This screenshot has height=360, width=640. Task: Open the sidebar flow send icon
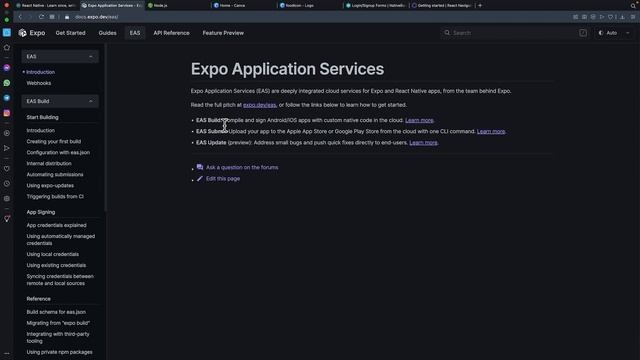[x=7, y=148]
